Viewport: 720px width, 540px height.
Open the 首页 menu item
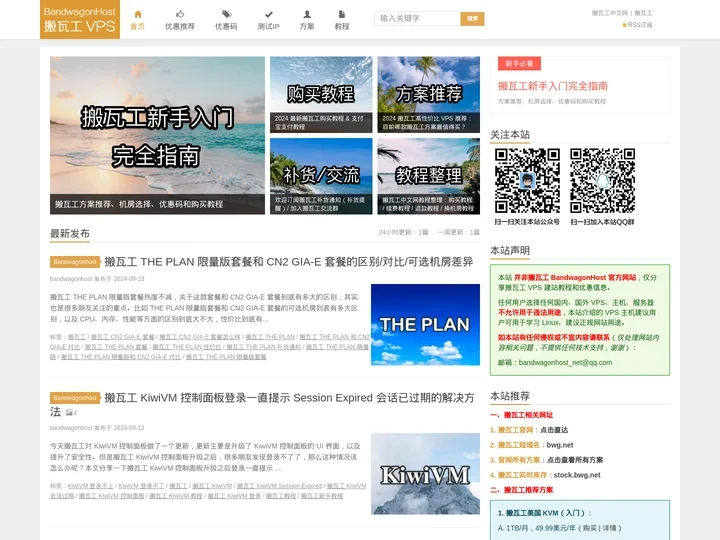[x=137, y=27]
